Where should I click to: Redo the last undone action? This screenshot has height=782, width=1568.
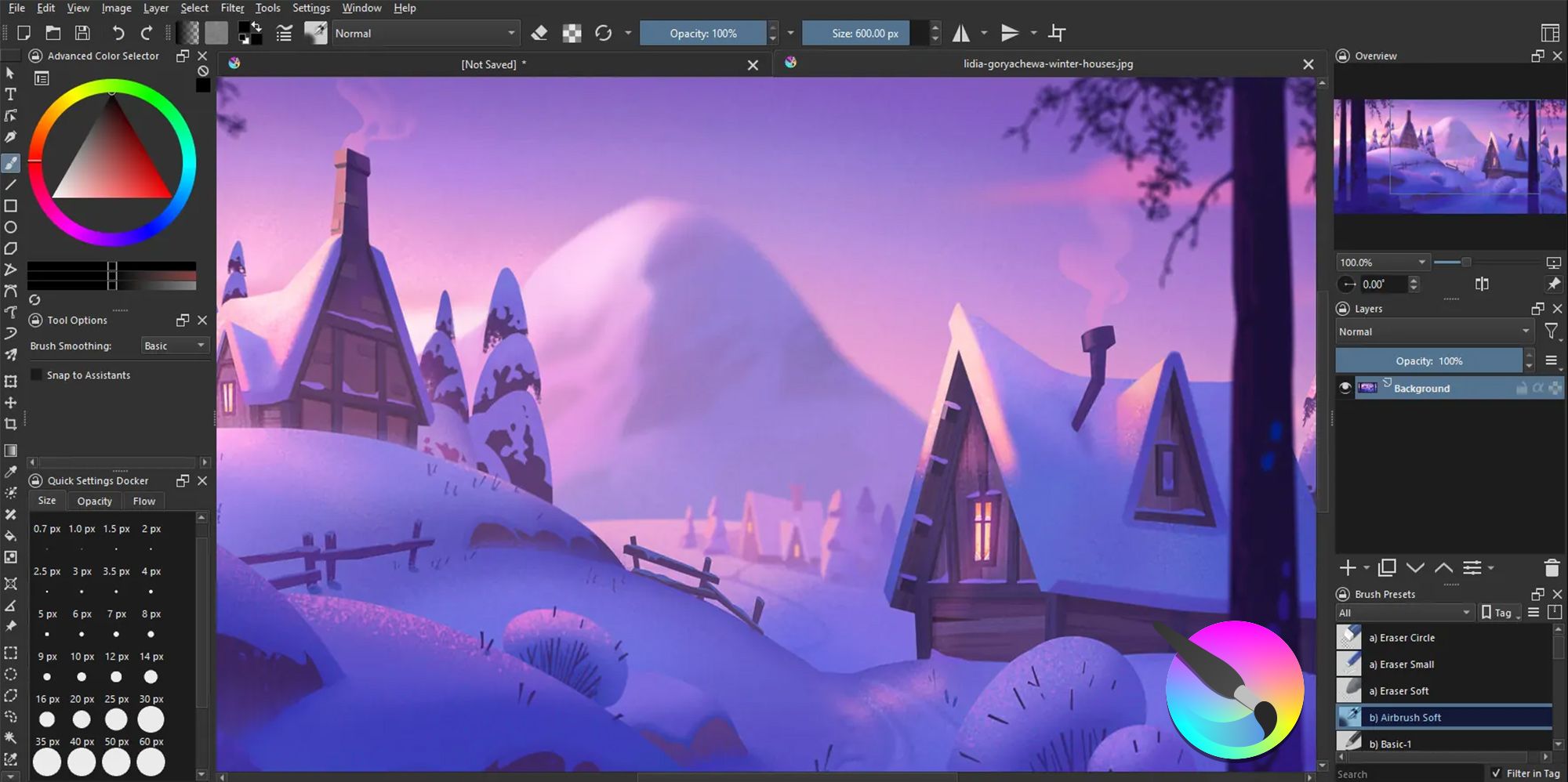click(x=147, y=33)
